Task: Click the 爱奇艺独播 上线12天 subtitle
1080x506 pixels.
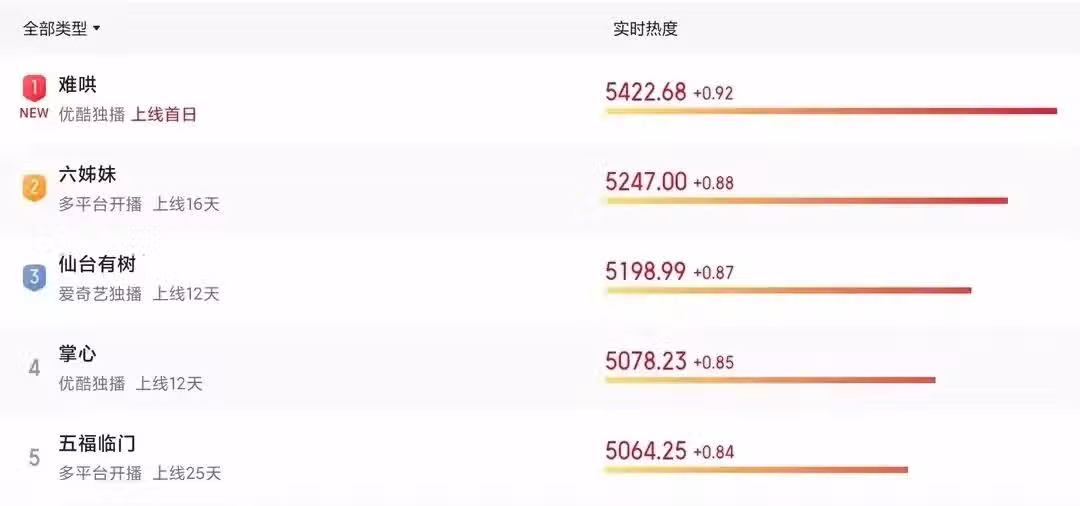Action: [x=138, y=295]
